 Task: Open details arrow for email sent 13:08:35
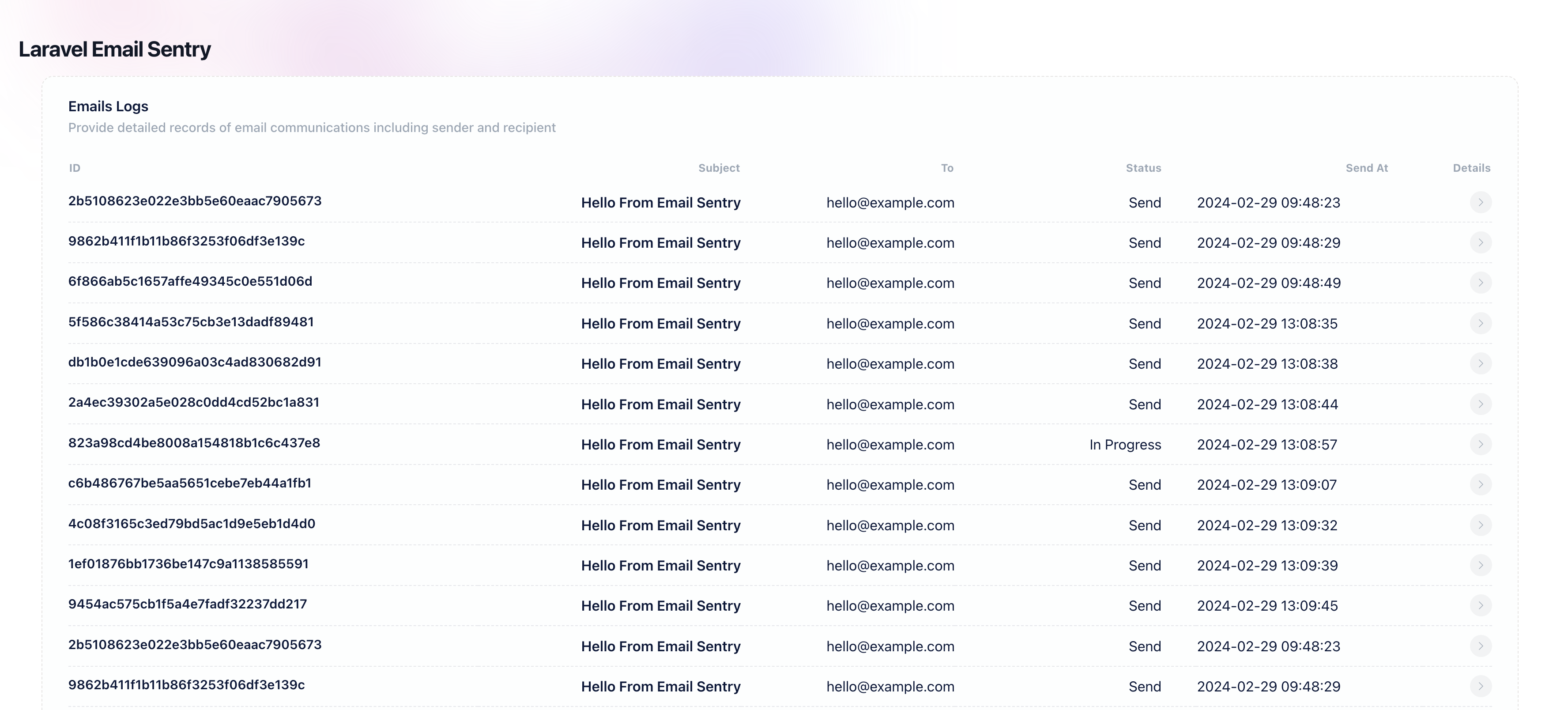pyautogui.click(x=1480, y=323)
